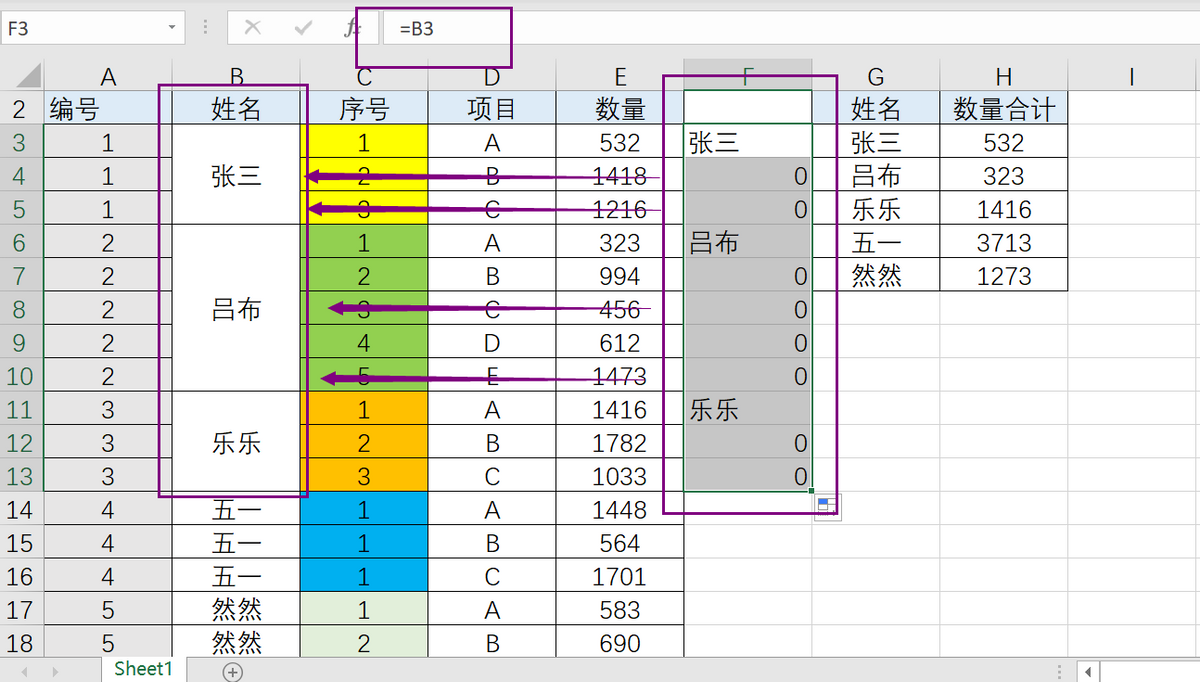Click next sheet navigation arrow
The height and width of the screenshot is (682, 1200).
pyautogui.click(x=56, y=672)
